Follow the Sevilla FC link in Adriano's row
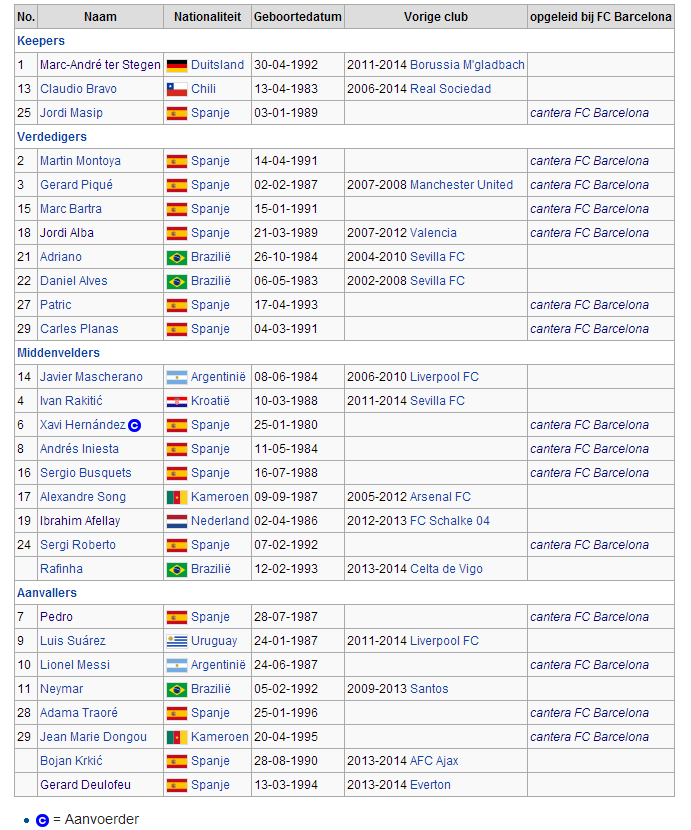The height and width of the screenshot is (830, 691). 437,257
